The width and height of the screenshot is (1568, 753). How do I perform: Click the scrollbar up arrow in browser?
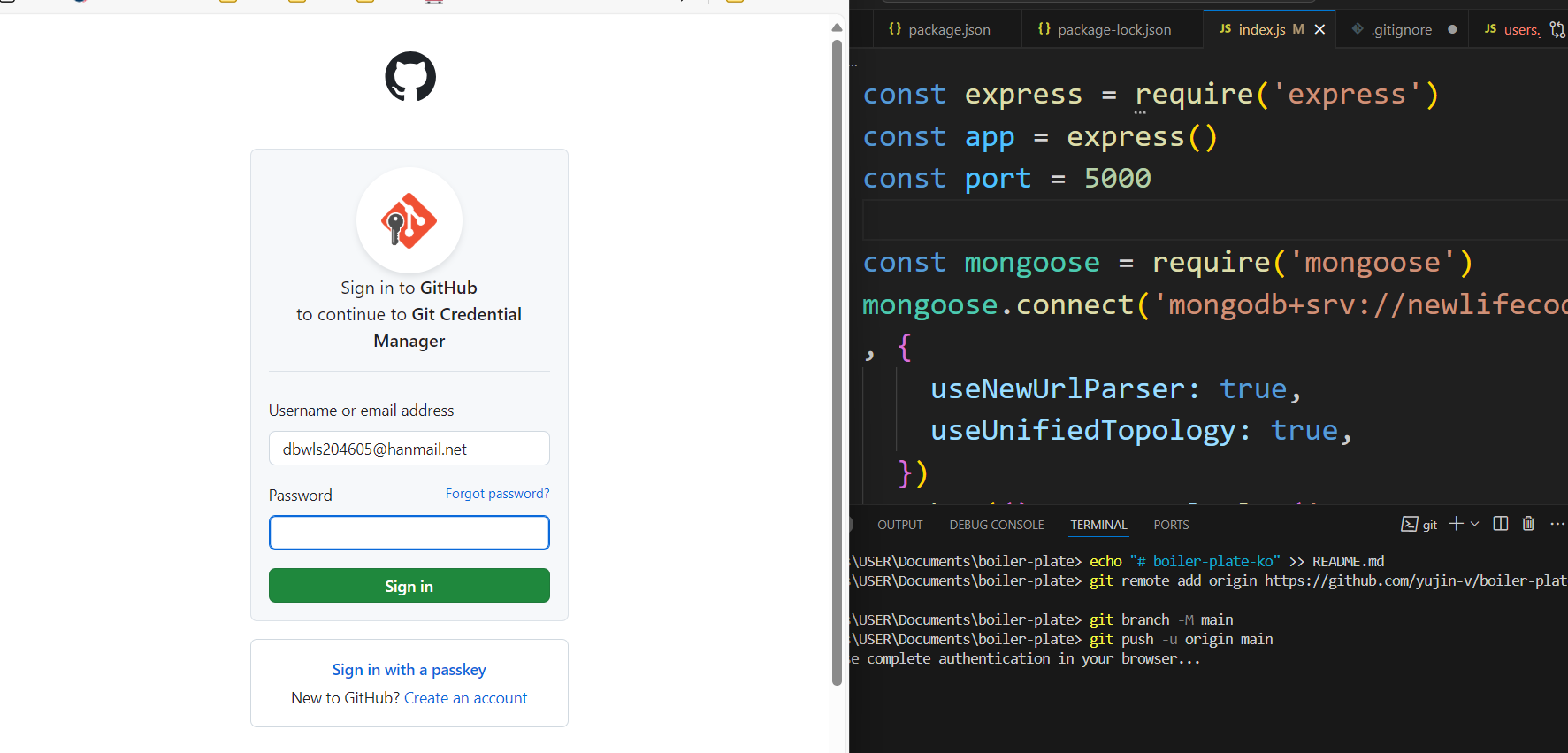click(x=837, y=27)
